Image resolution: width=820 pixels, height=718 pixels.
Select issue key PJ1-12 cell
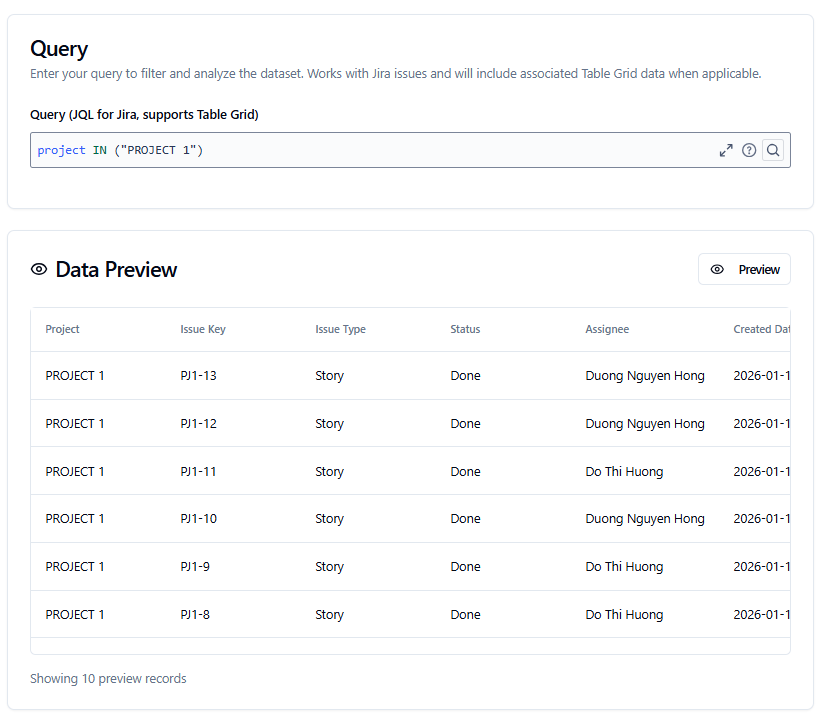tap(198, 424)
